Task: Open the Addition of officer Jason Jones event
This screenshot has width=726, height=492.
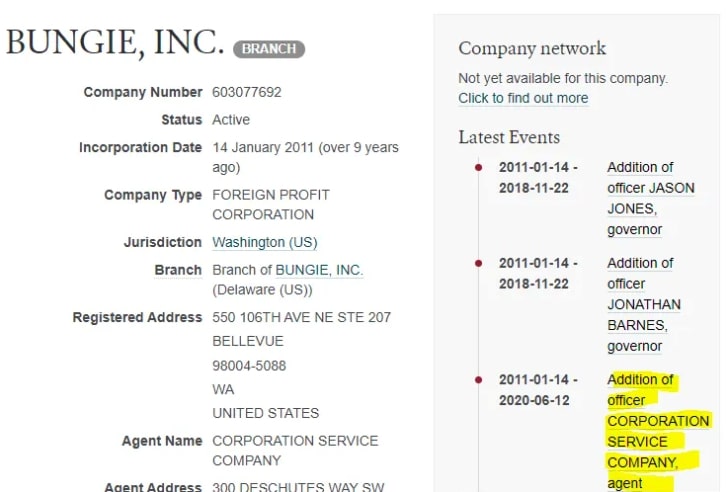Action: pos(650,198)
